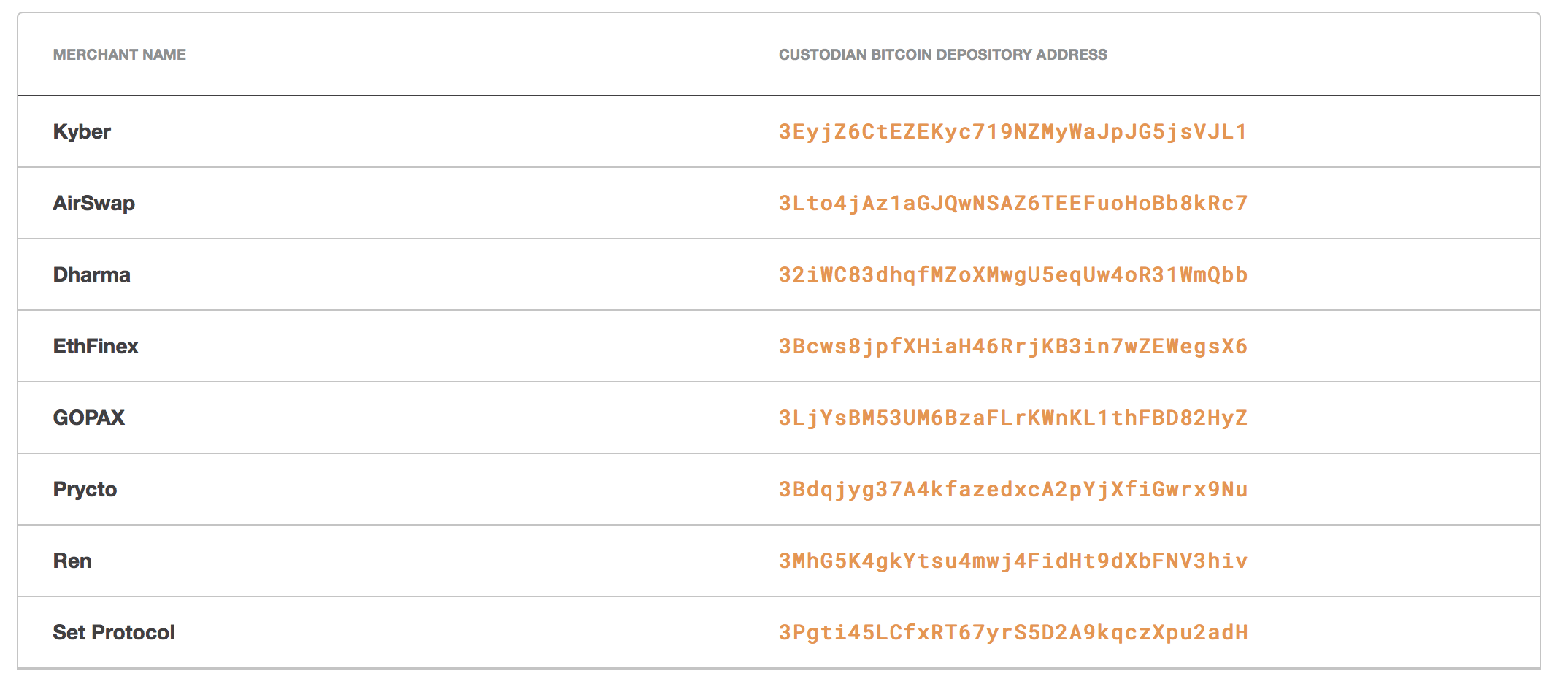Open Set Protocol's custodian address link
The width and height of the screenshot is (1568, 673).
click(1013, 632)
